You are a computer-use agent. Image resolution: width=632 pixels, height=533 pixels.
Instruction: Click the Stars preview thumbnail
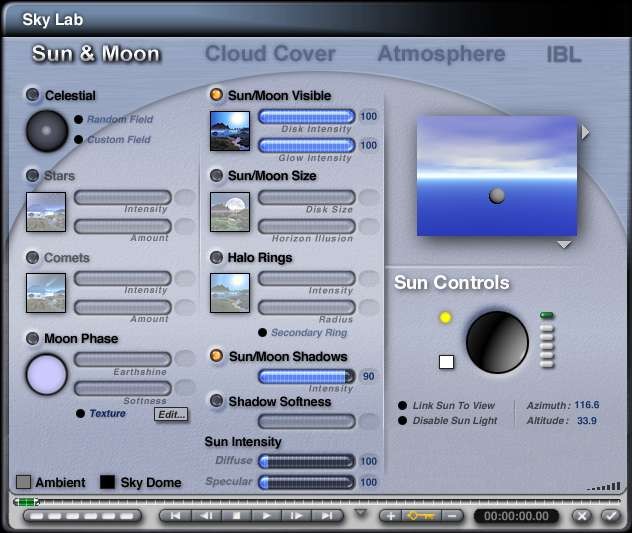tap(46, 212)
